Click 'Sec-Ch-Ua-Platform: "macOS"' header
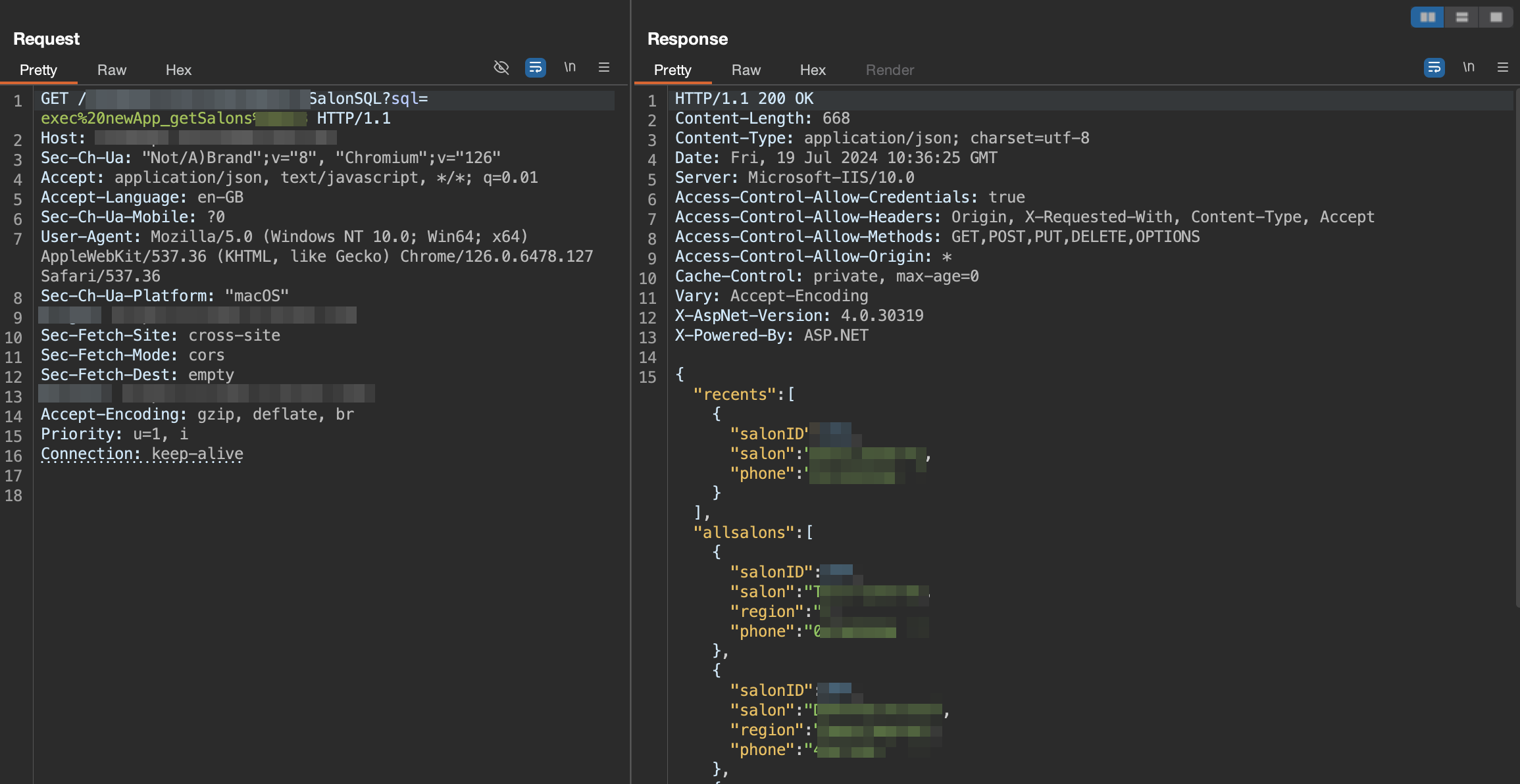Viewport: 1520px width, 784px height. pos(165,296)
